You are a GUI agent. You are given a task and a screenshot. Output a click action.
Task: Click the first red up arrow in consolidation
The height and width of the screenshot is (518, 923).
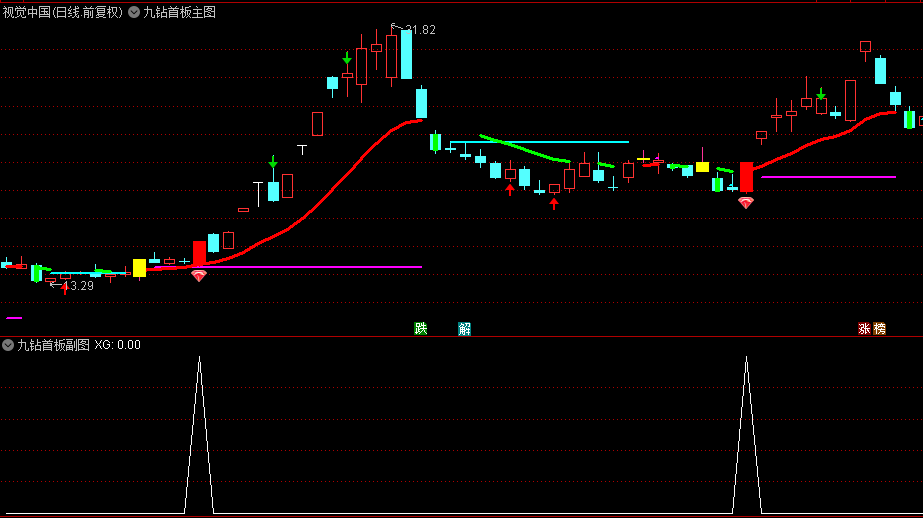point(510,190)
